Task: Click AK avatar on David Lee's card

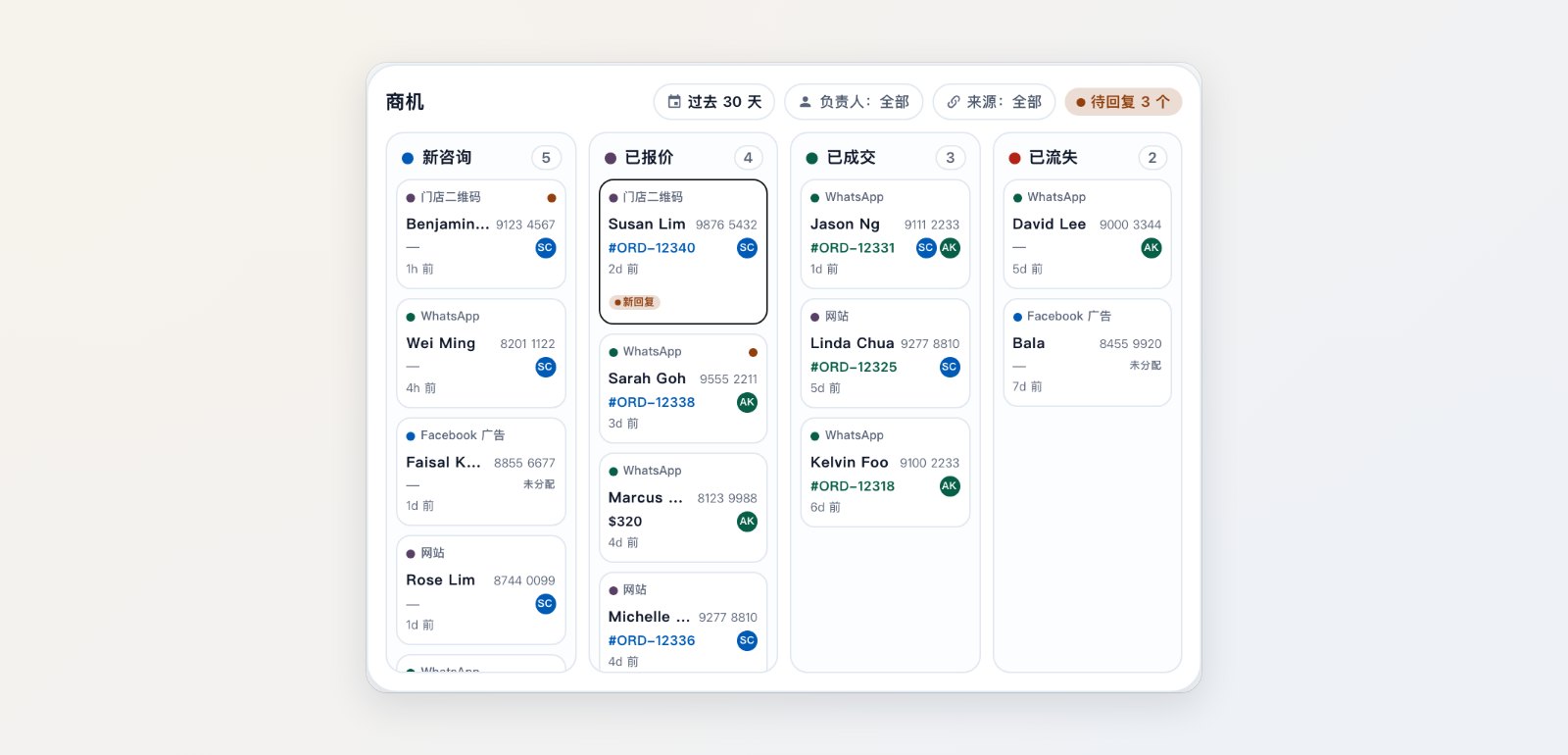Action: pyautogui.click(x=1151, y=248)
